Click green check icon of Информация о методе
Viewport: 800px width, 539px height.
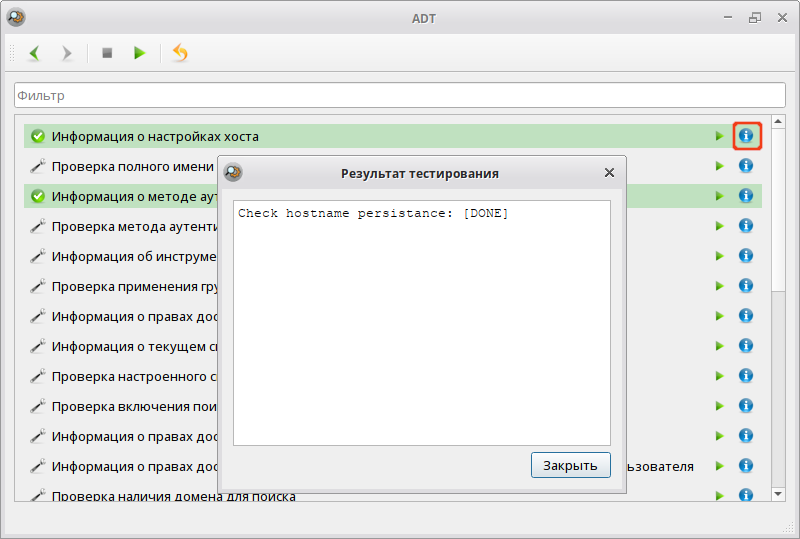pyautogui.click(x=38, y=196)
